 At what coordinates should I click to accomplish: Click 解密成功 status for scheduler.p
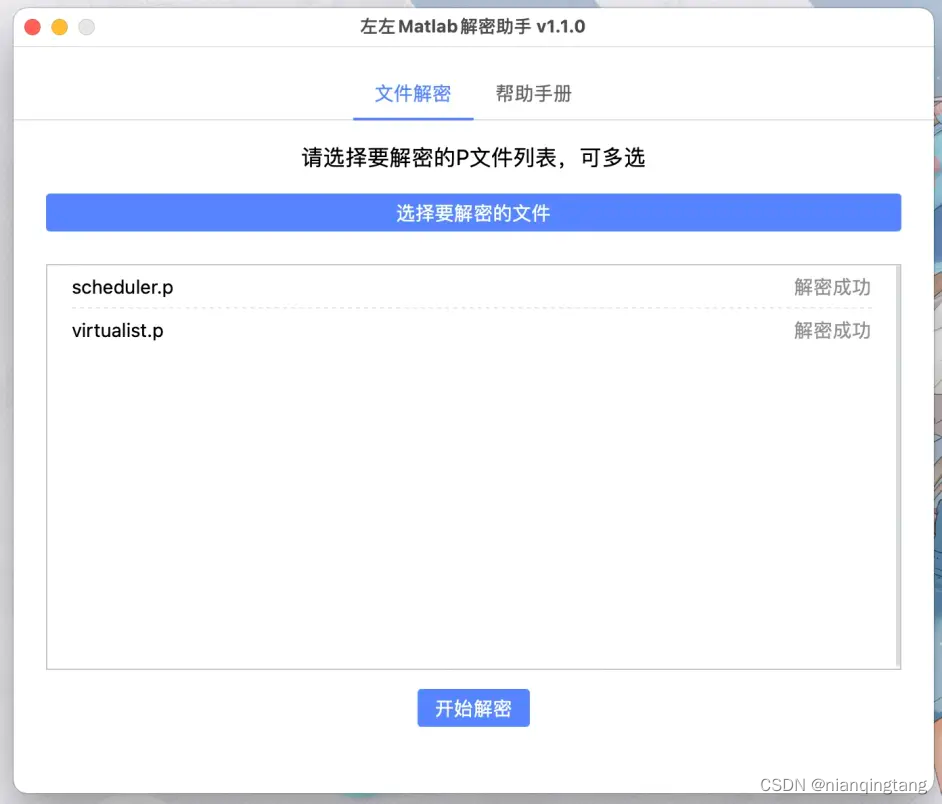point(832,287)
